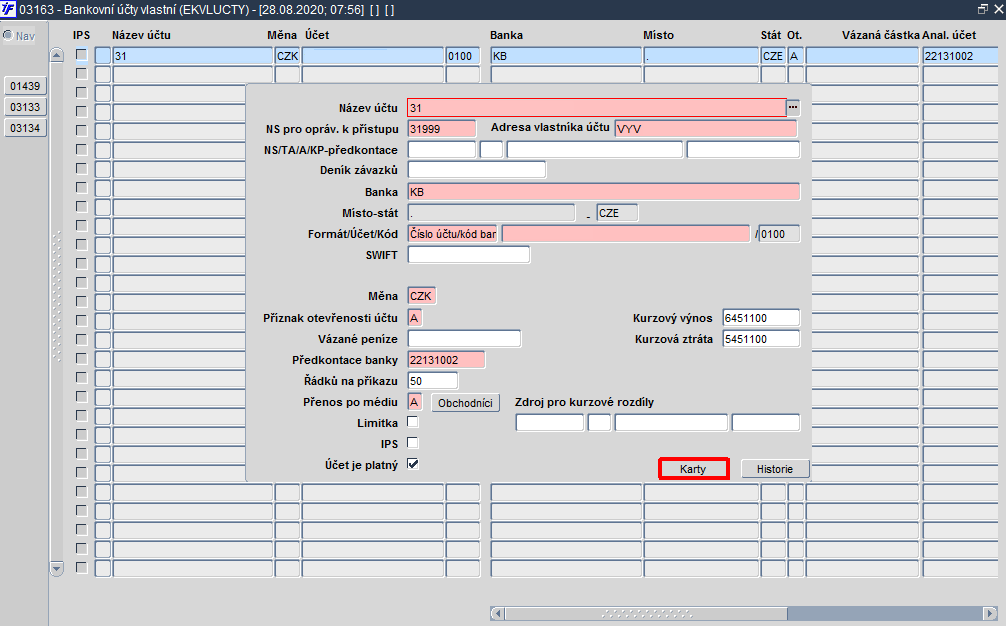Click the Vázaná částka cell in first row

[x=863, y=56]
